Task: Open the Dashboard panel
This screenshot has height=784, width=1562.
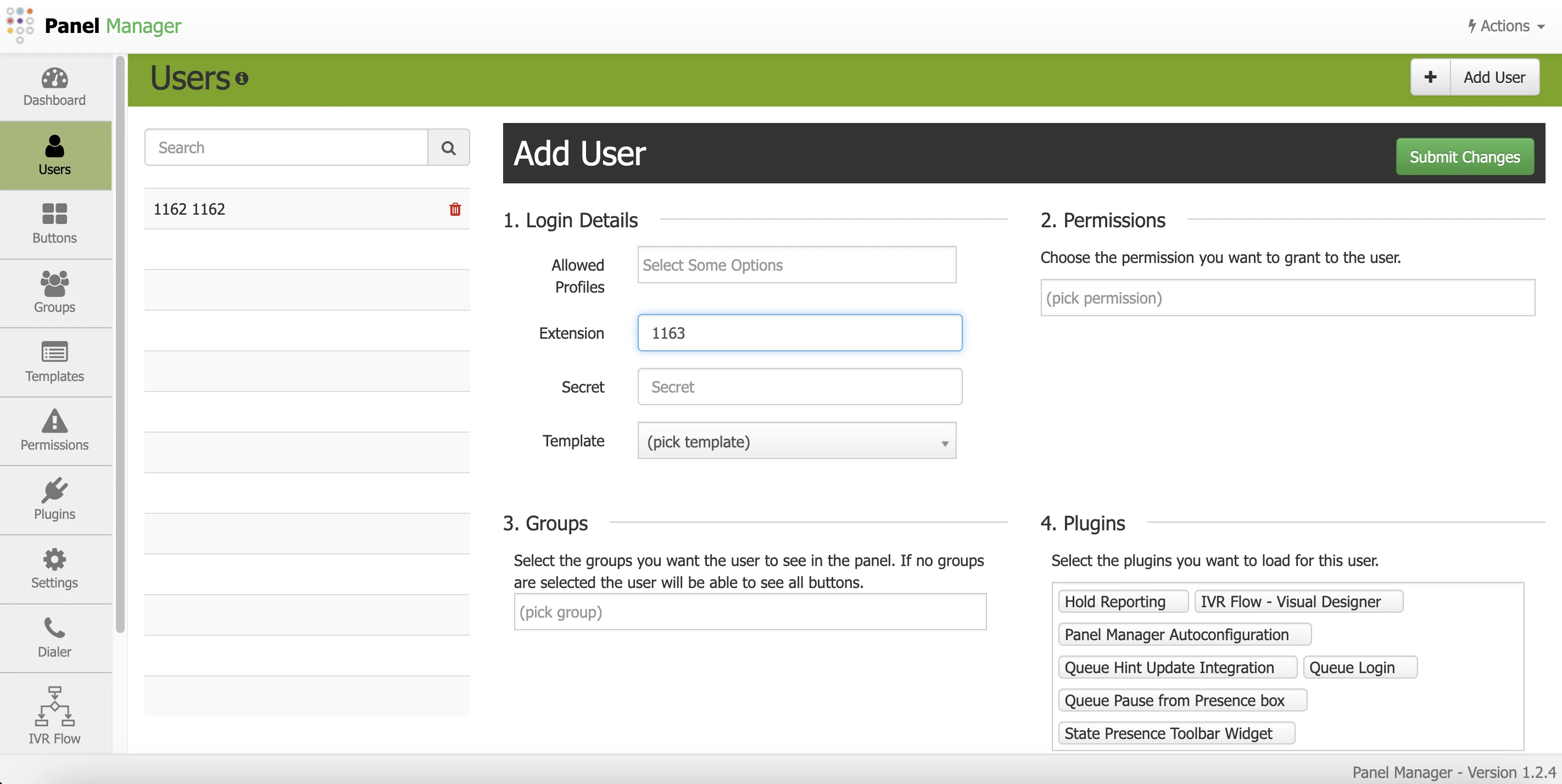Action: 54,86
